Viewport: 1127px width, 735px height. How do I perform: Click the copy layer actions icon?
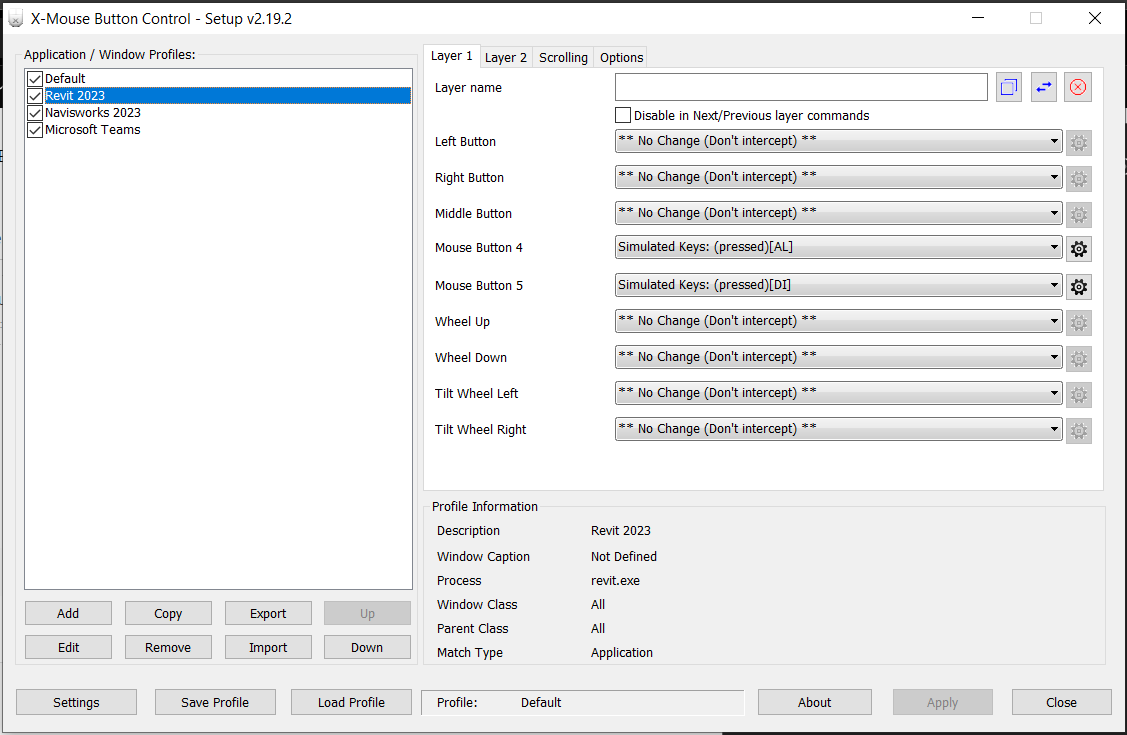tap(1008, 87)
